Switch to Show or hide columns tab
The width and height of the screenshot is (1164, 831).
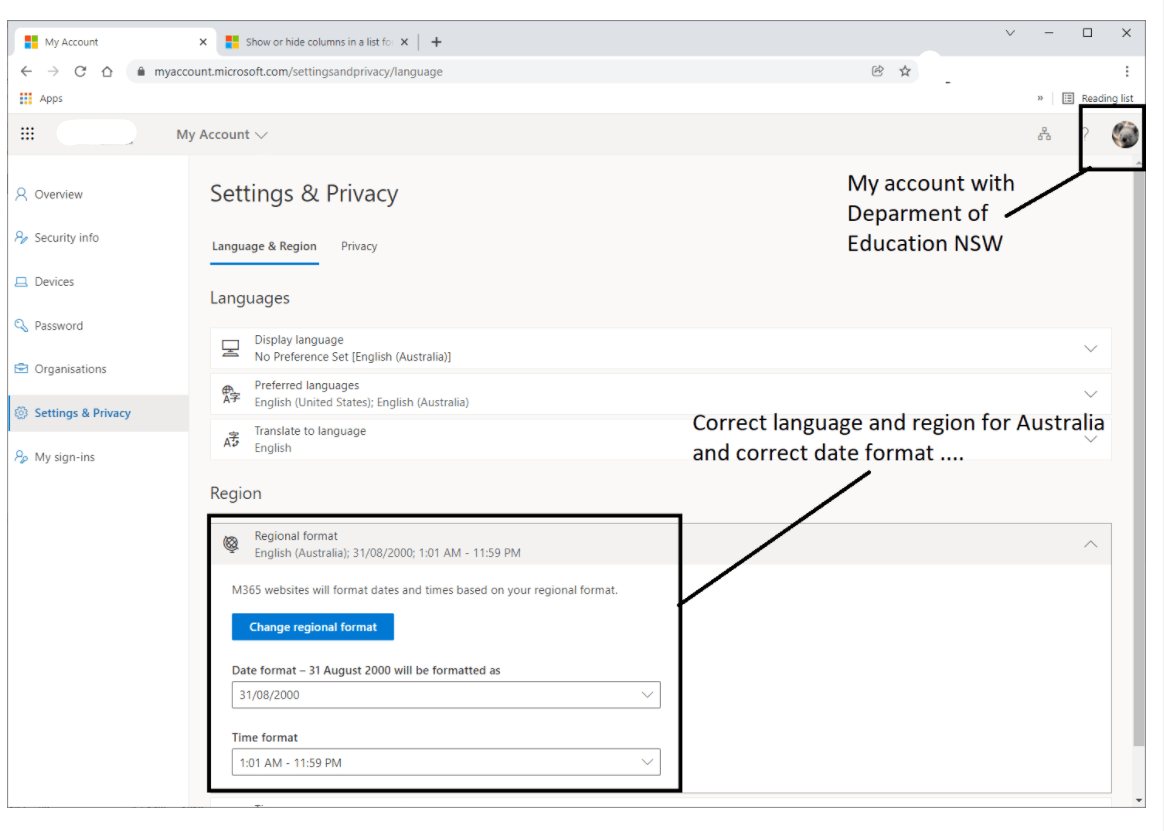coord(318,42)
